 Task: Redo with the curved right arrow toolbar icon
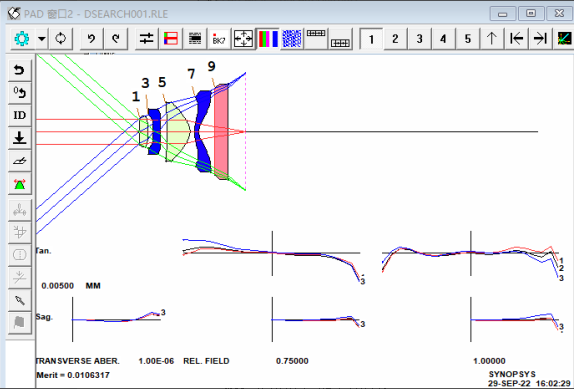tap(116, 38)
